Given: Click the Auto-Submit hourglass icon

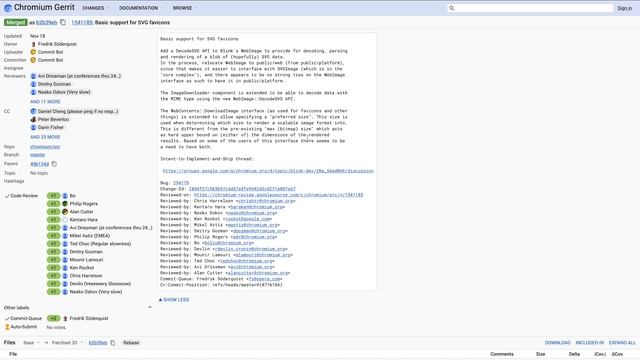Looking at the screenshot, I should coord(7,327).
